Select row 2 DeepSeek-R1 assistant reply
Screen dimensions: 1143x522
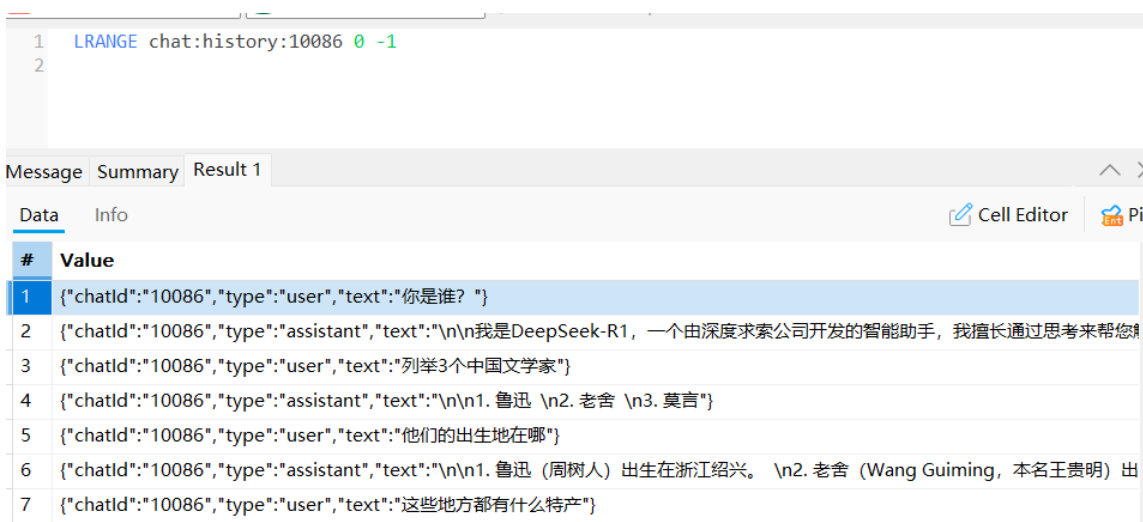point(595,332)
